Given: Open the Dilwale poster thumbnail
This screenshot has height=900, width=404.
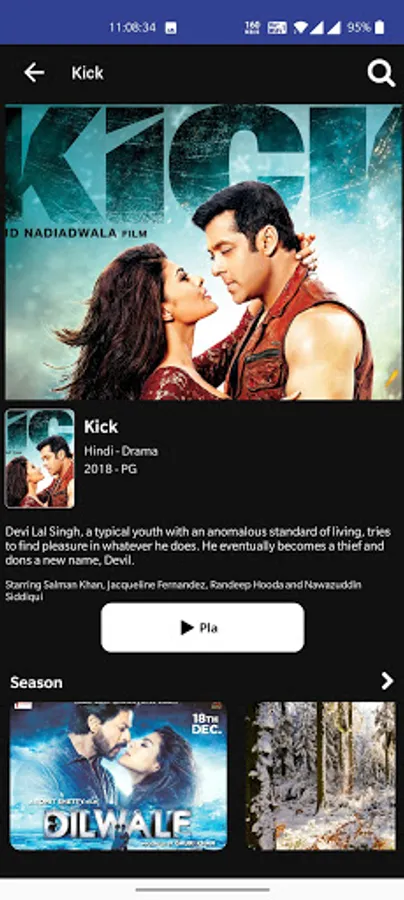Looking at the screenshot, I should tap(118, 775).
